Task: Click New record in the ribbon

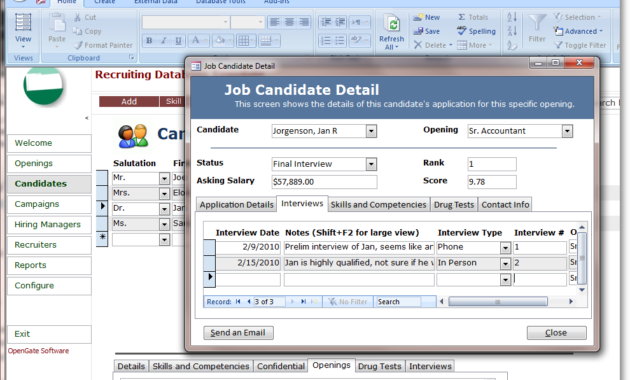Action: point(427,17)
